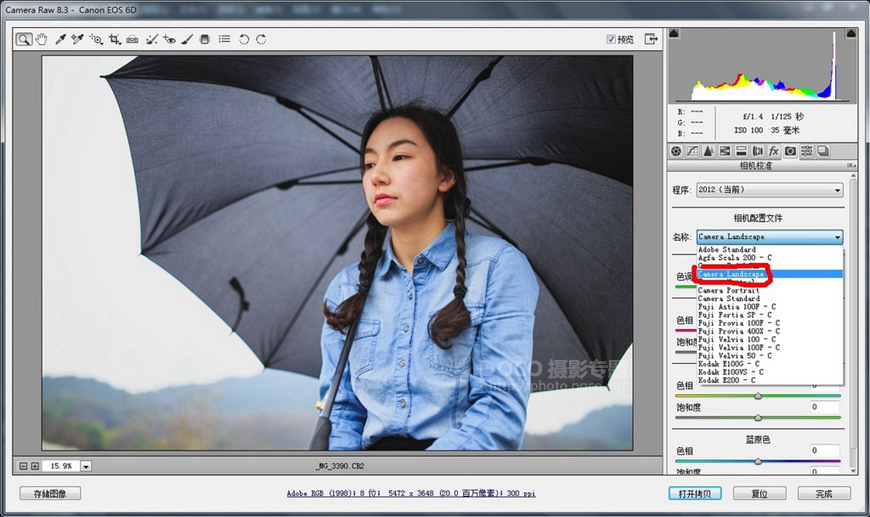The height and width of the screenshot is (517, 870).
Task: Click the blue primary hue value field
Action: (x=825, y=450)
